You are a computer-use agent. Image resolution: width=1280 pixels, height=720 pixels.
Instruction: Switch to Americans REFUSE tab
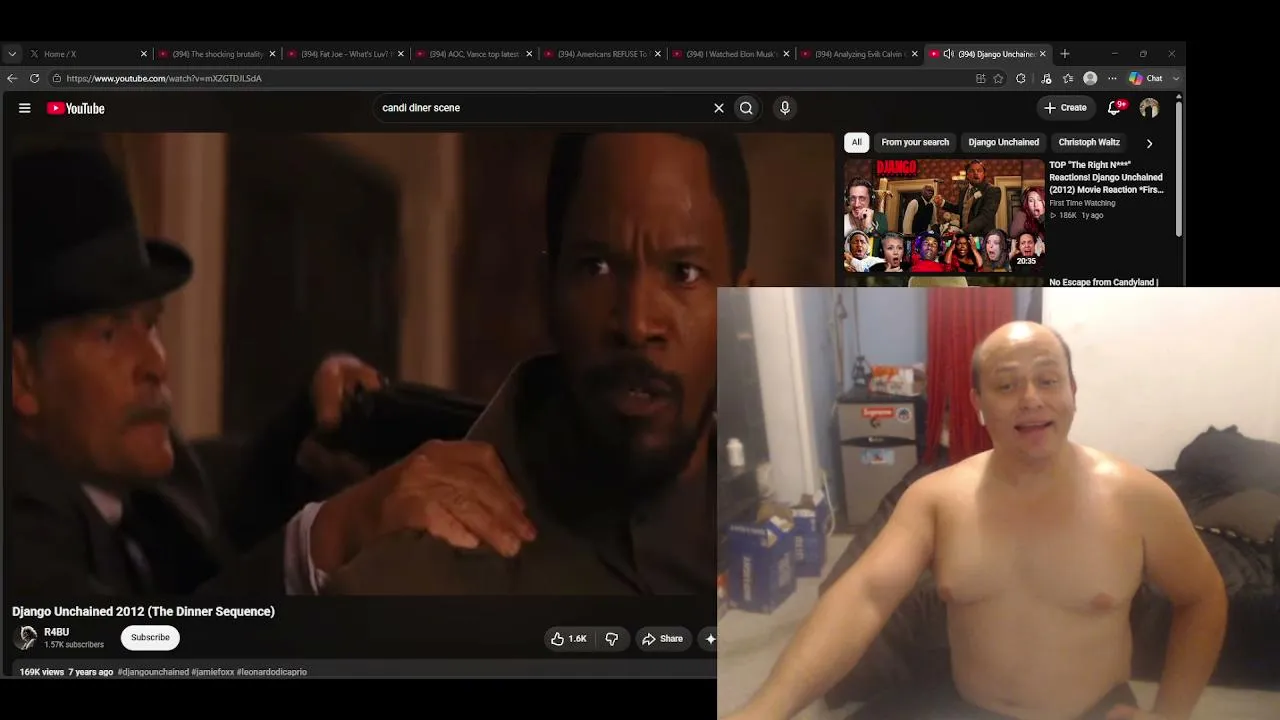click(x=603, y=54)
